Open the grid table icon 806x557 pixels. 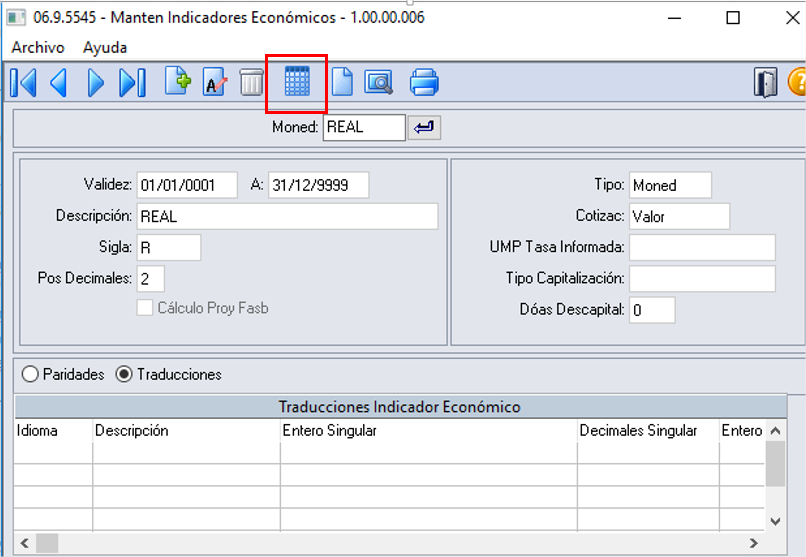297,81
